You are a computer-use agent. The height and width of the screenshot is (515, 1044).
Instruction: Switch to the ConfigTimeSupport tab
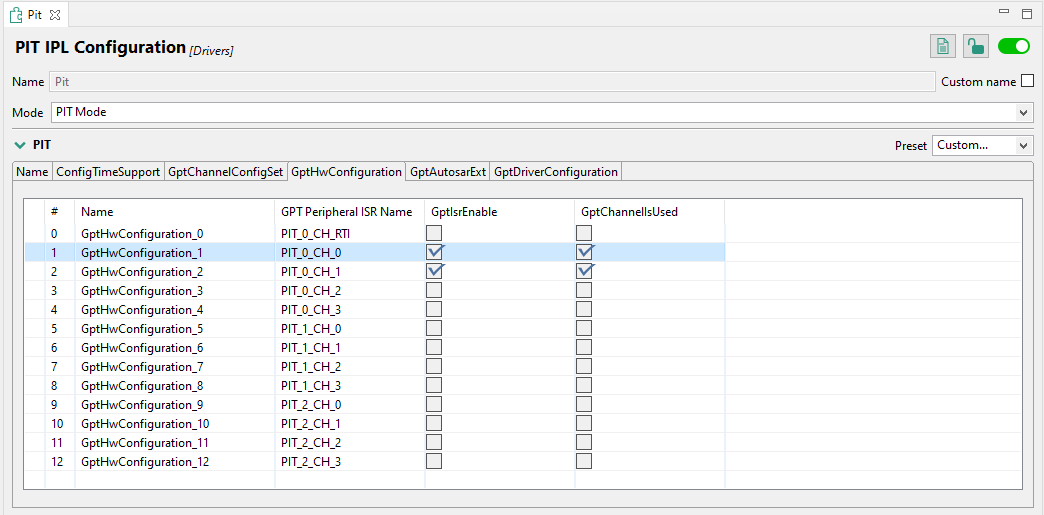108,172
